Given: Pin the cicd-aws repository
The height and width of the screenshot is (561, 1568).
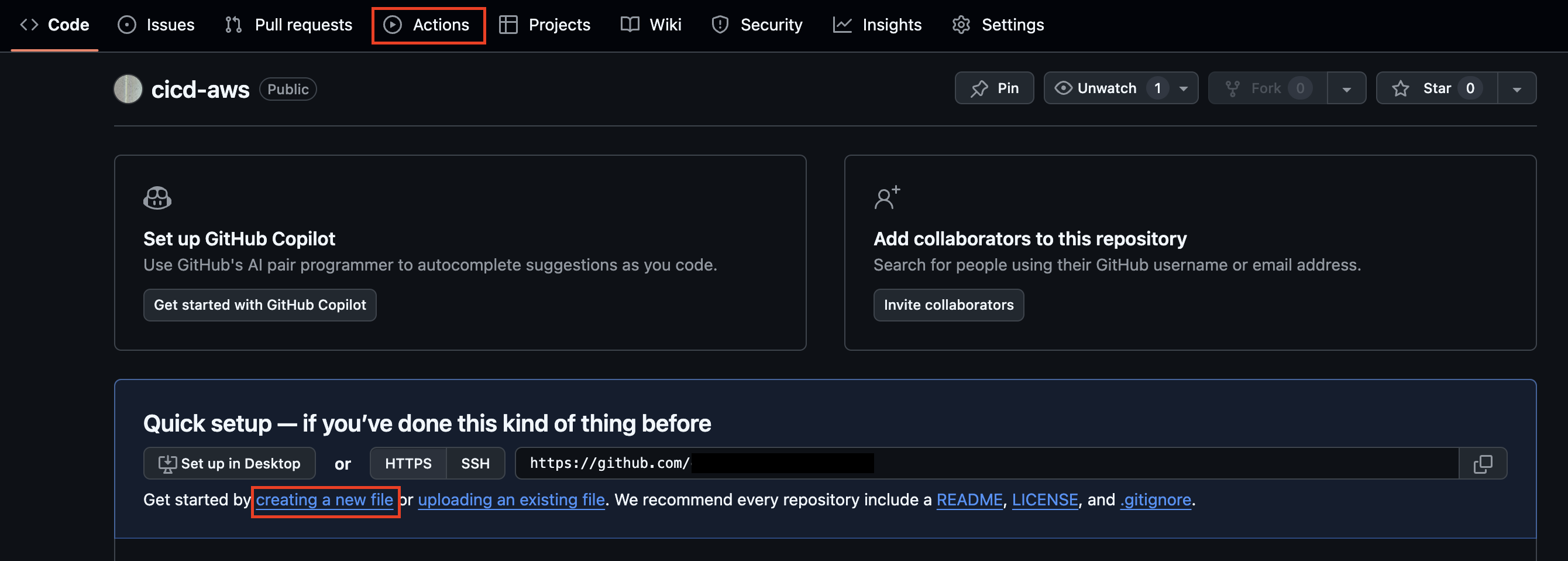Looking at the screenshot, I should (994, 88).
